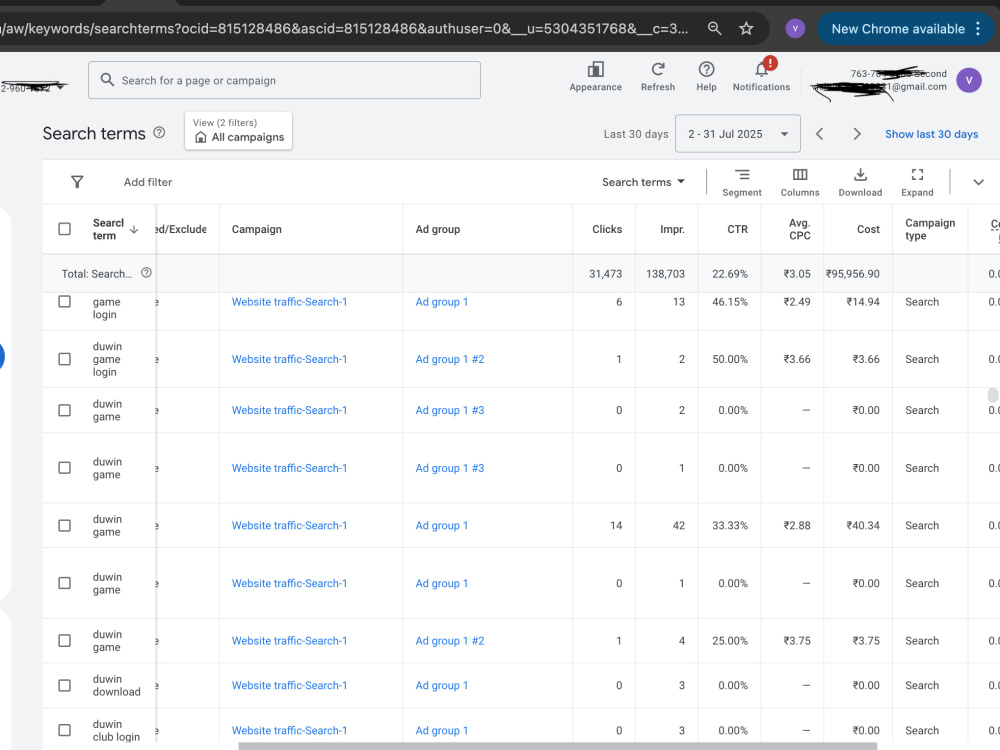The width and height of the screenshot is (1000, 750).
Task: Tick checkbox for duwin game row with 14 clicks
Action: (x=64, y=526)
